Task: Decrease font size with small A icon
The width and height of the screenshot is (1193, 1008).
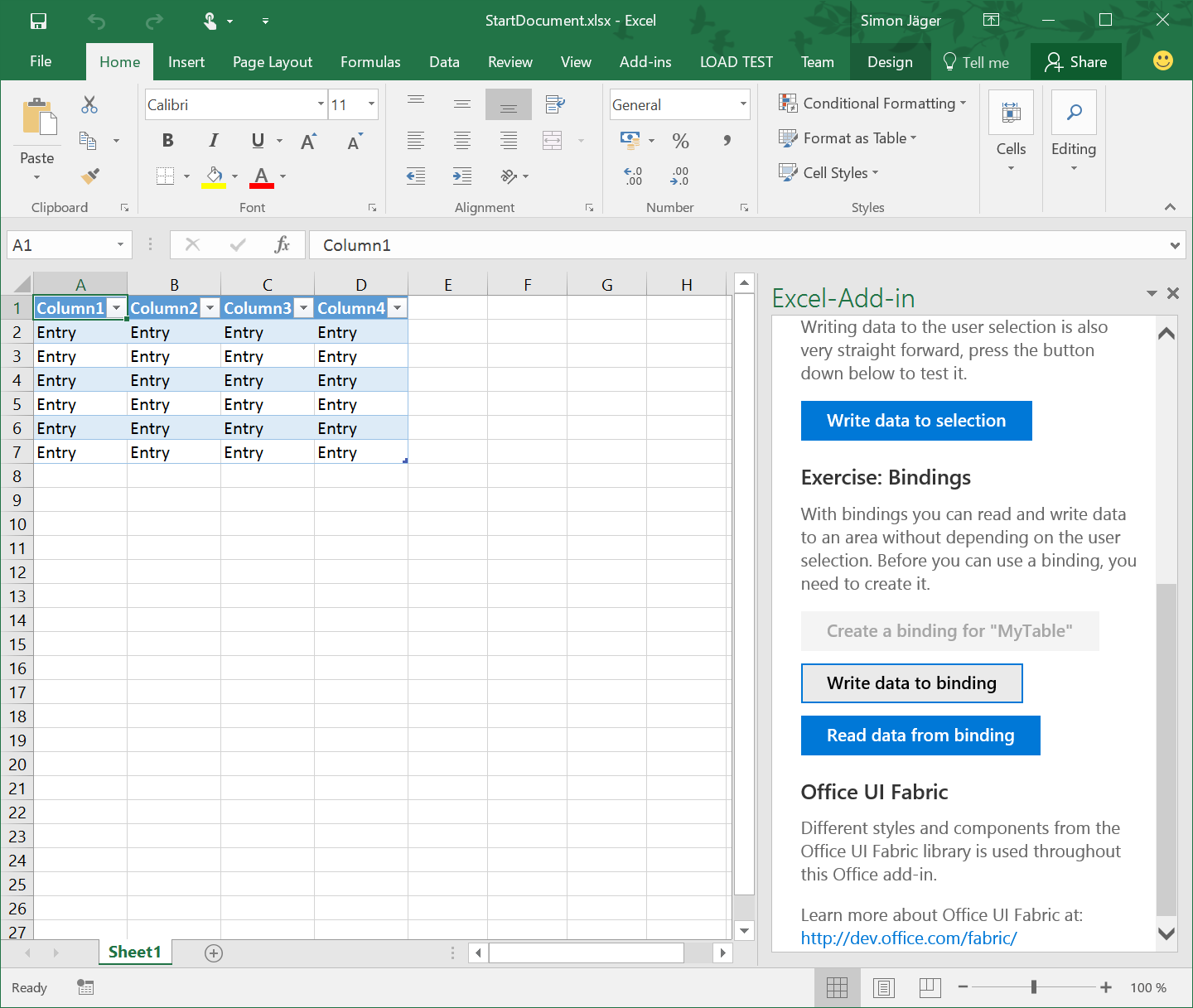Action: coord(355,141)
